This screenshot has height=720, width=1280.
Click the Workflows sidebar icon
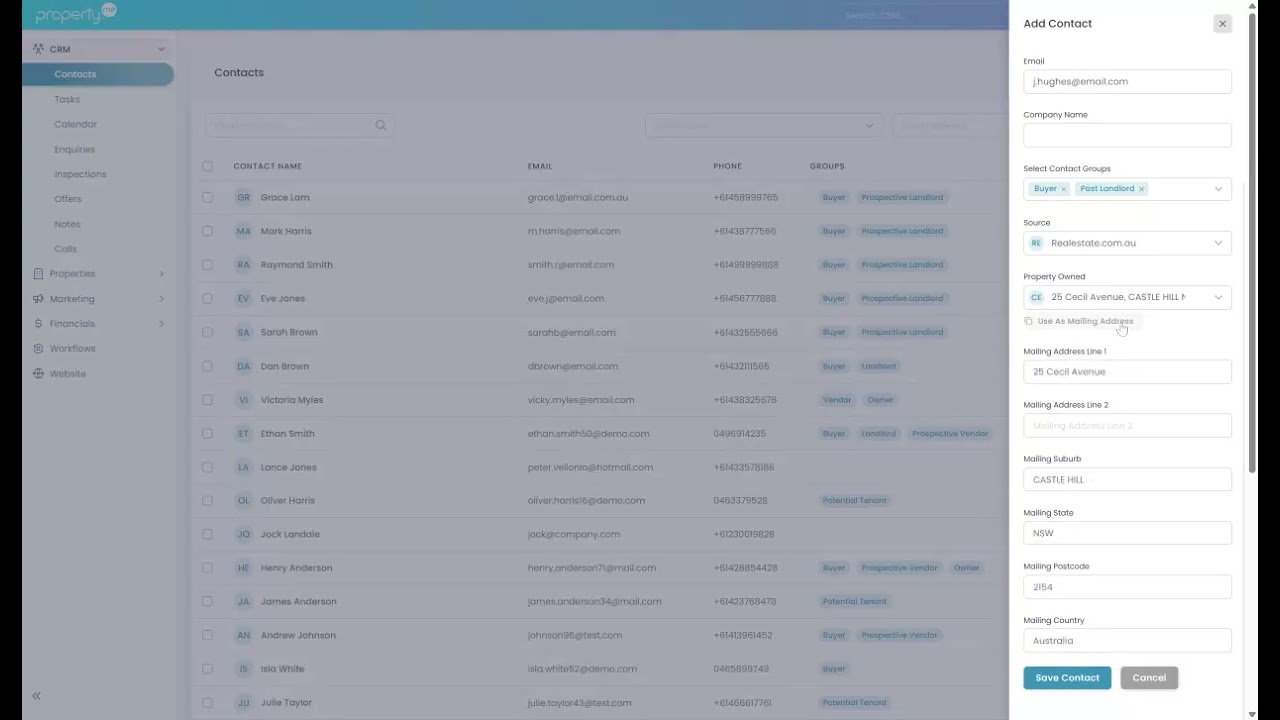(38, 349)
